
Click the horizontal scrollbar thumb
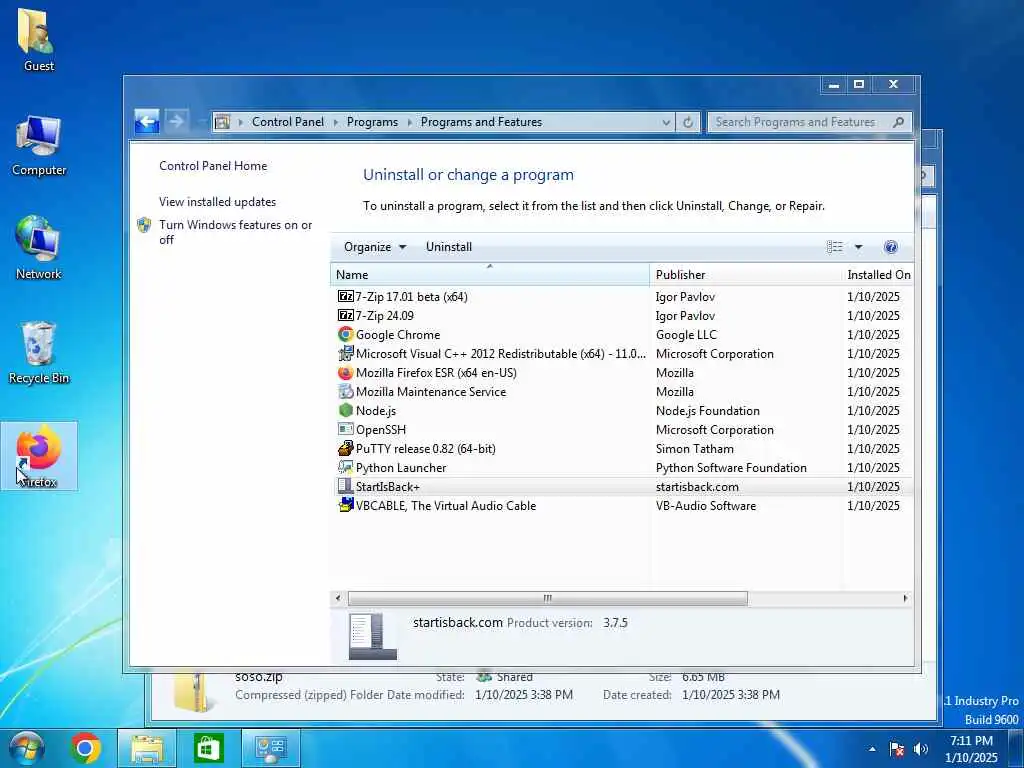547,598
